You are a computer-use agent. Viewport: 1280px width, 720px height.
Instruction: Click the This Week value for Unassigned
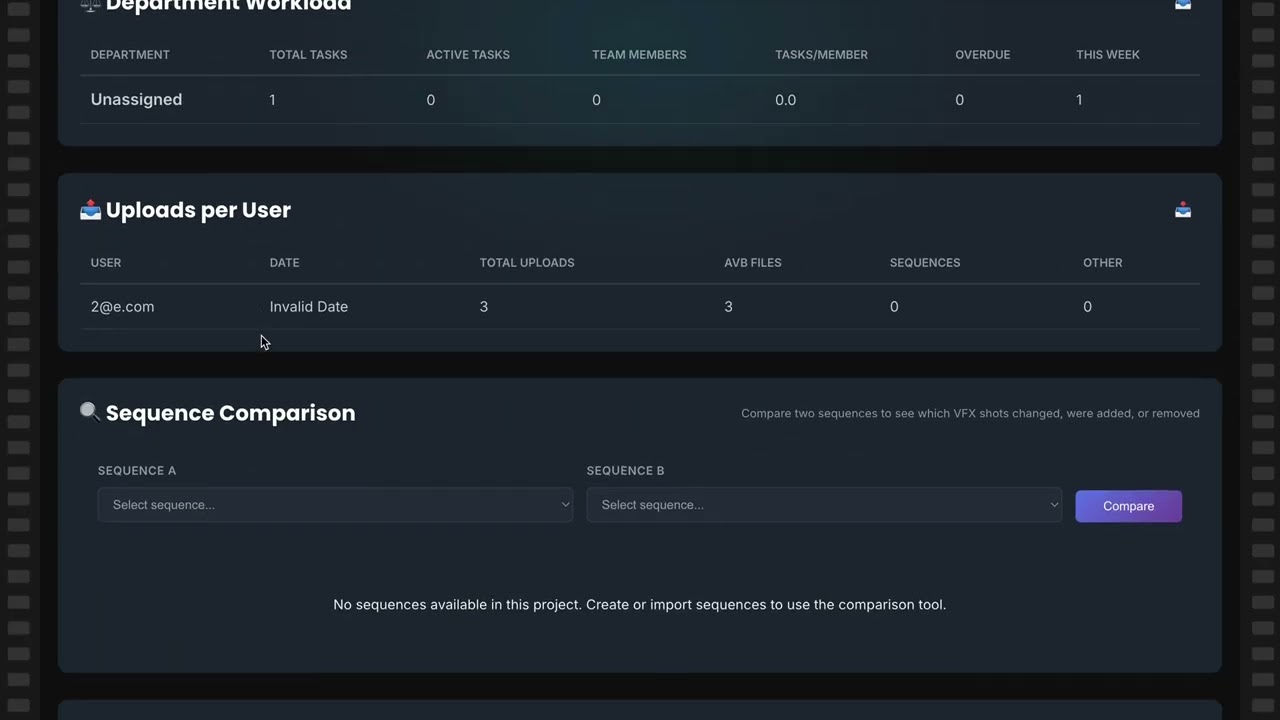[1079, 100]
